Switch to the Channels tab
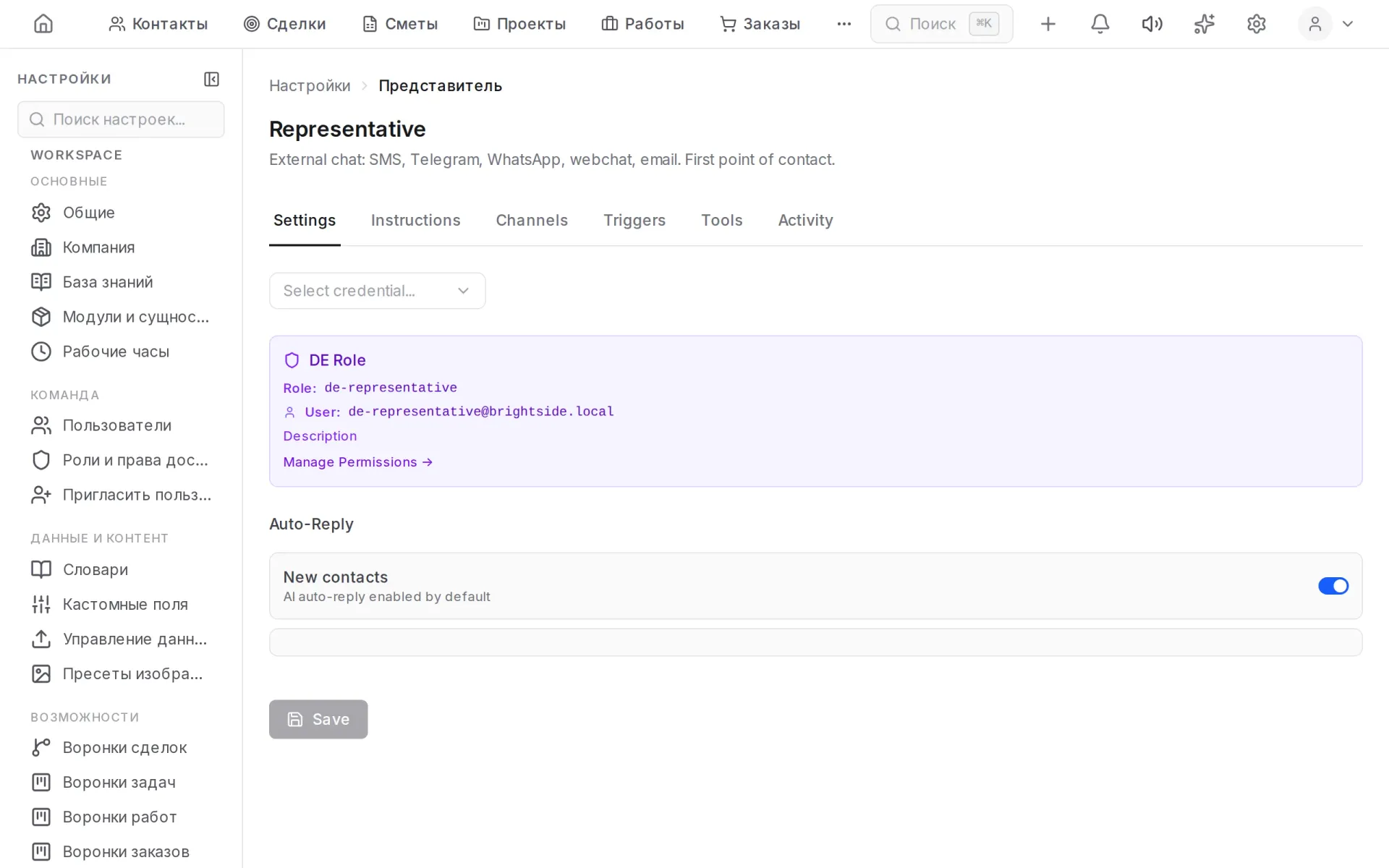Screen dimensions: 1389x868 [532, 220]
